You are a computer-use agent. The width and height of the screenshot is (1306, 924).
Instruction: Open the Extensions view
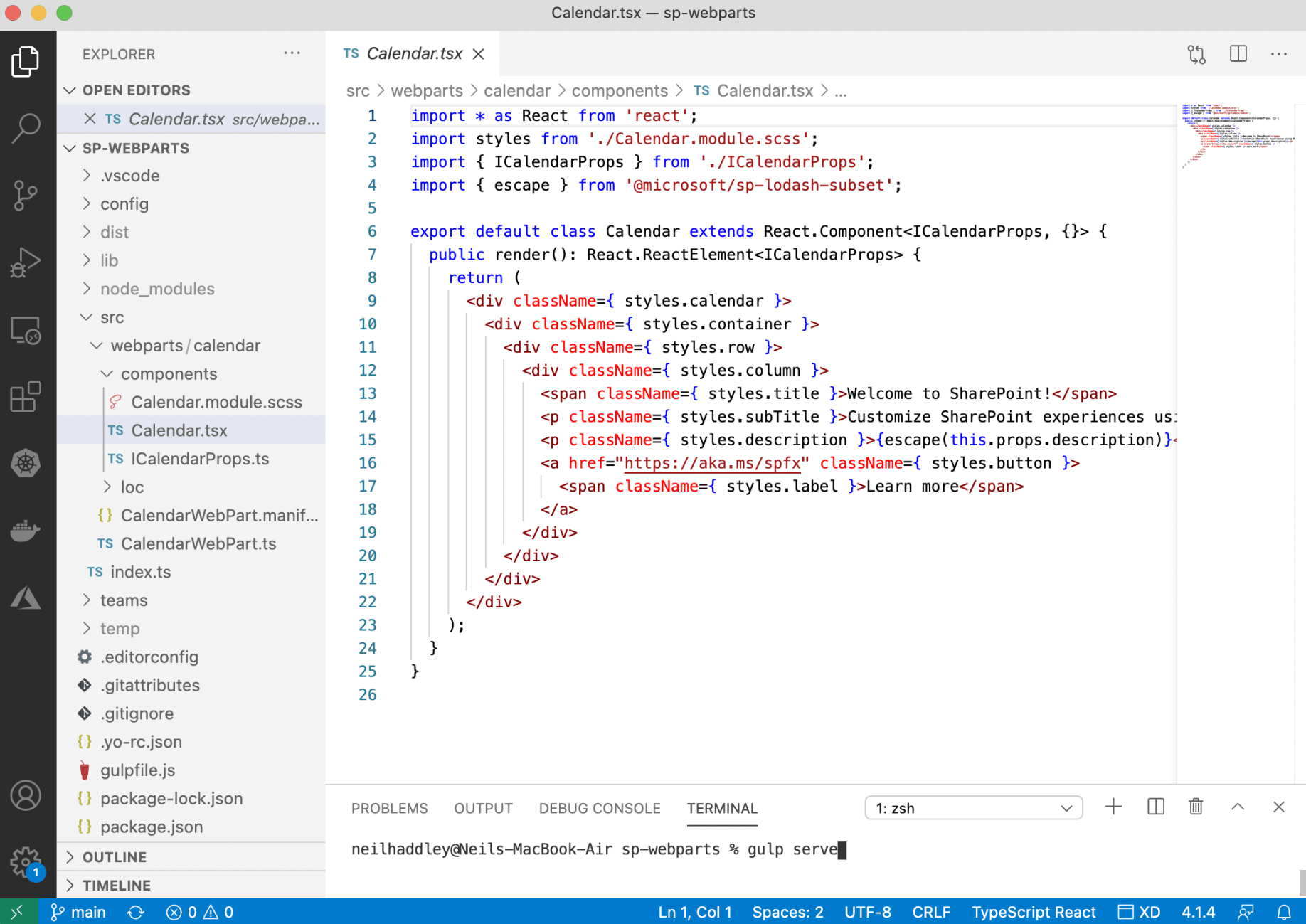[x=26, y=397]
